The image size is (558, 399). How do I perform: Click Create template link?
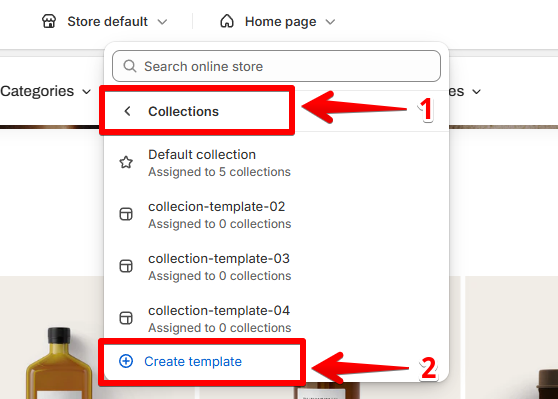[x=193, y=362]
